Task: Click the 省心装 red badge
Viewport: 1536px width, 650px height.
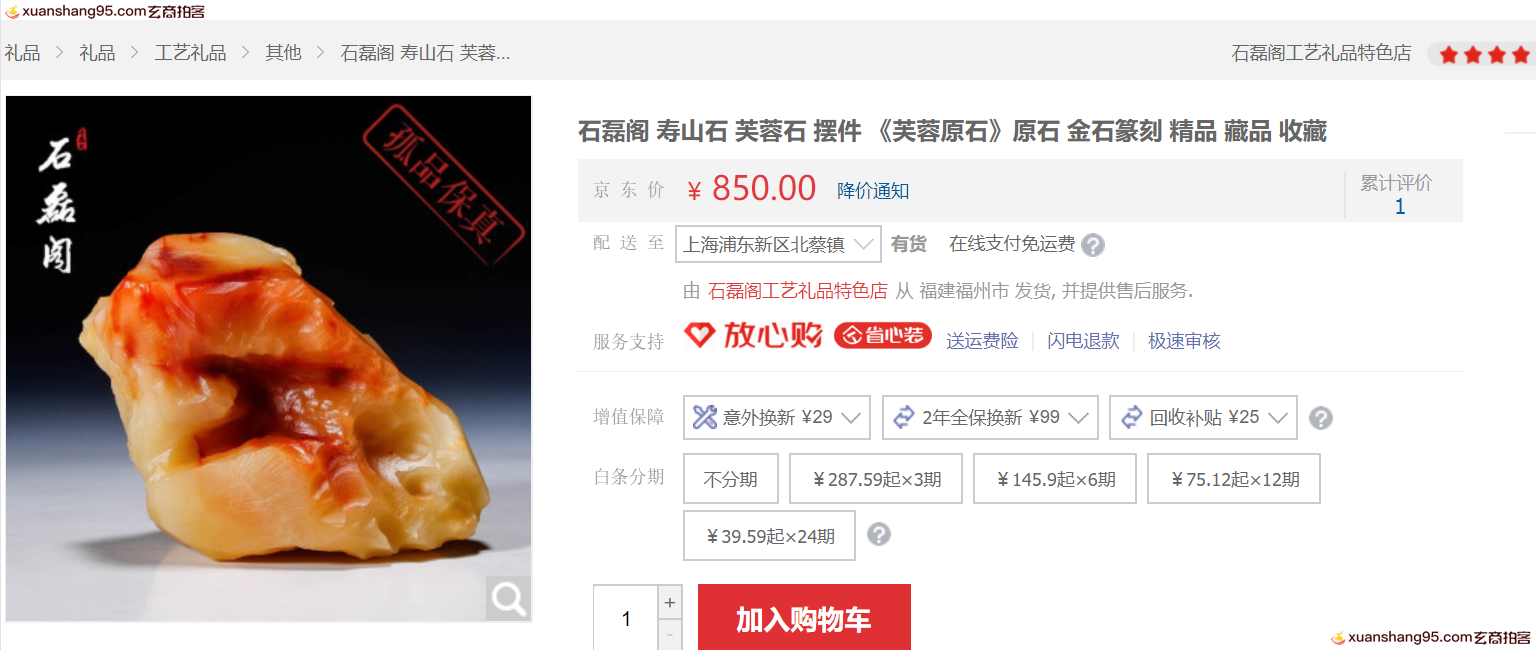Action: pyautogui.click(x=883, y=336)
